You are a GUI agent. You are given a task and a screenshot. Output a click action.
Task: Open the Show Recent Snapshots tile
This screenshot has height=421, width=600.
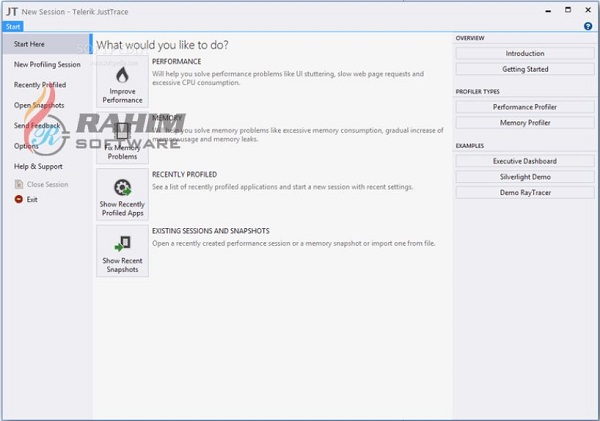[122, 251]
